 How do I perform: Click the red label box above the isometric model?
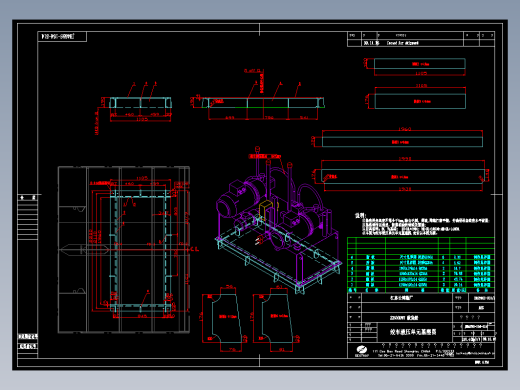(265, 156)
